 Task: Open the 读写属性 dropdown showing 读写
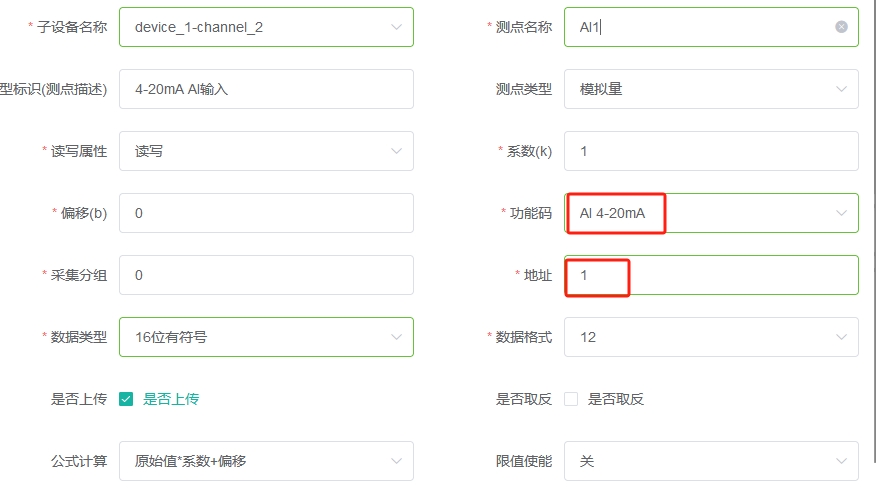266,151
